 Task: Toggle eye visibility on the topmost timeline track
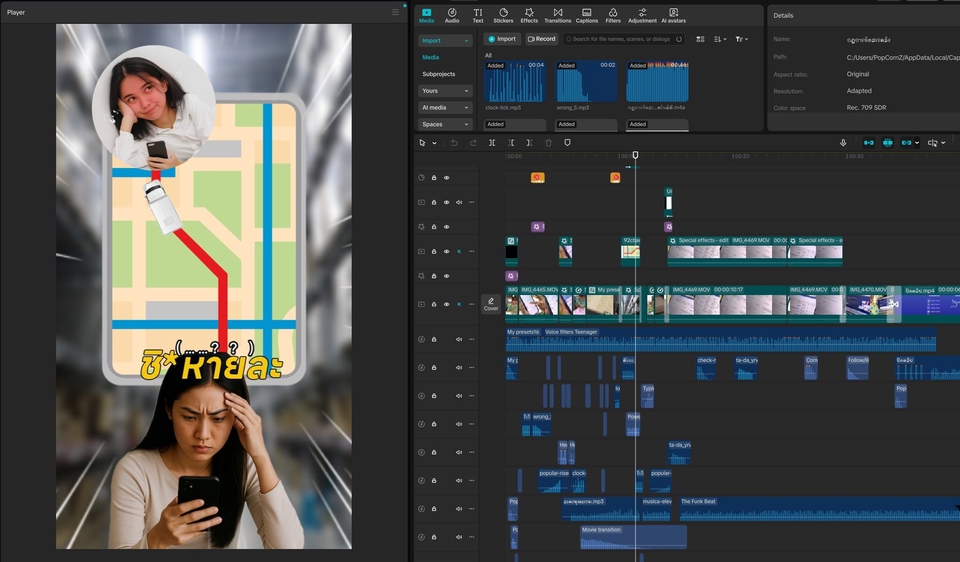pos(446,178)
